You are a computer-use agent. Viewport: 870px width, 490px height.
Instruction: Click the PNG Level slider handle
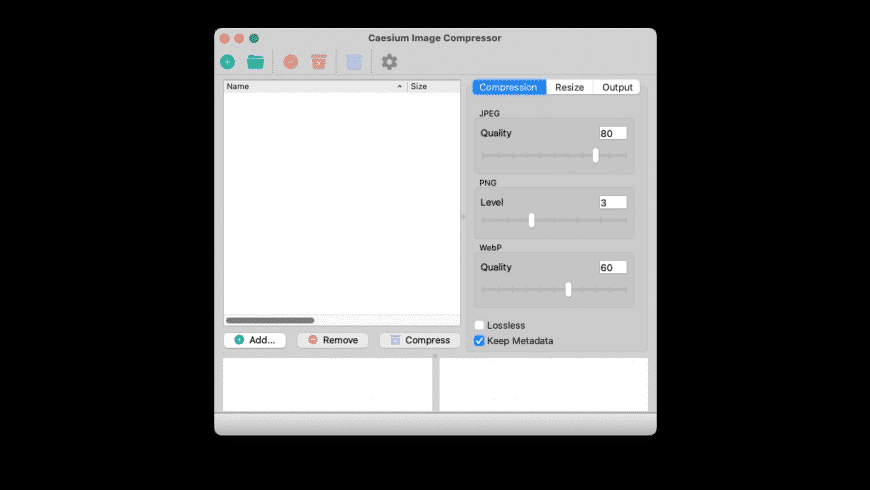click(x=532, y=220)
